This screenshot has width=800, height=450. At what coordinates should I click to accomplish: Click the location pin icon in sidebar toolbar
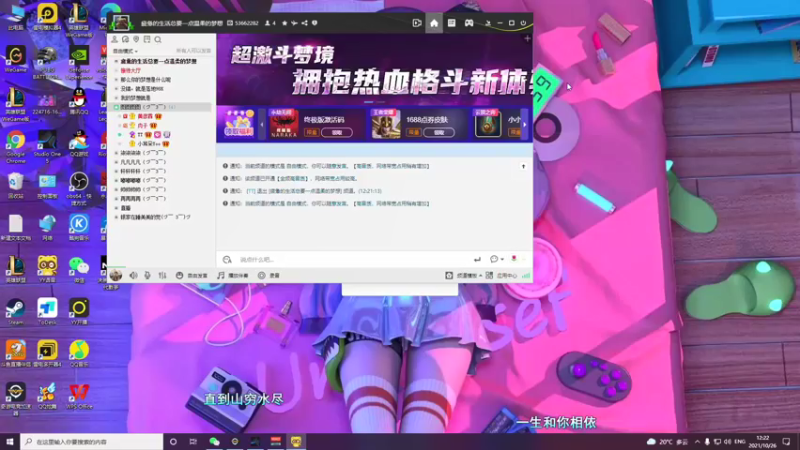(x=136, y=39)
